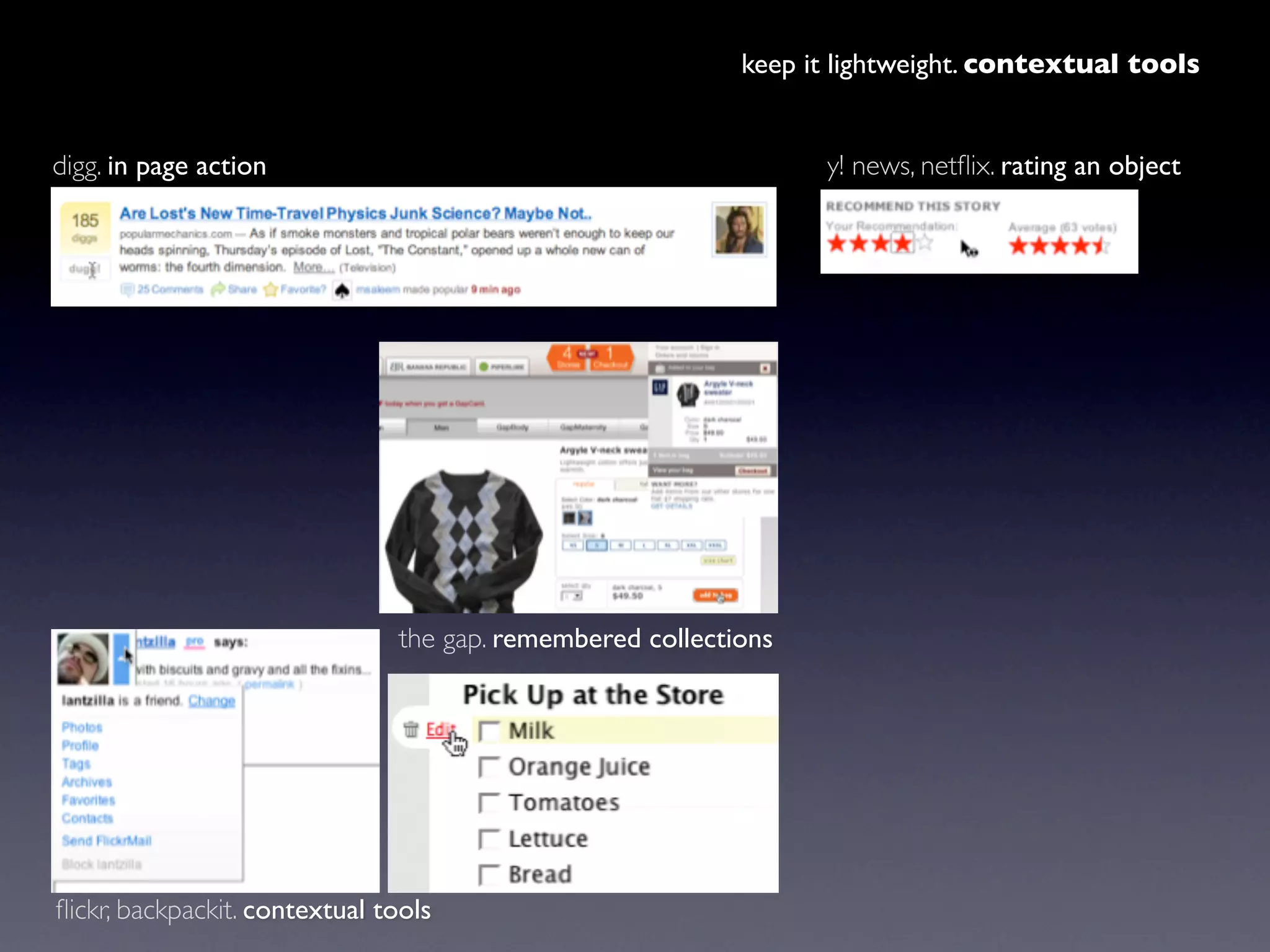Image resolution: width=1270 pixels, height=952 pixels.
Task: Open the Digg story thumbnail of the man
Action: (x=739, y=229)
